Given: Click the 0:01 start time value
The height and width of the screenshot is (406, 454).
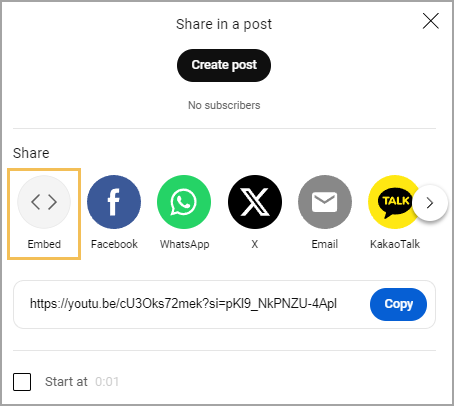Looking at the screenshot, I should pos(107,382).
